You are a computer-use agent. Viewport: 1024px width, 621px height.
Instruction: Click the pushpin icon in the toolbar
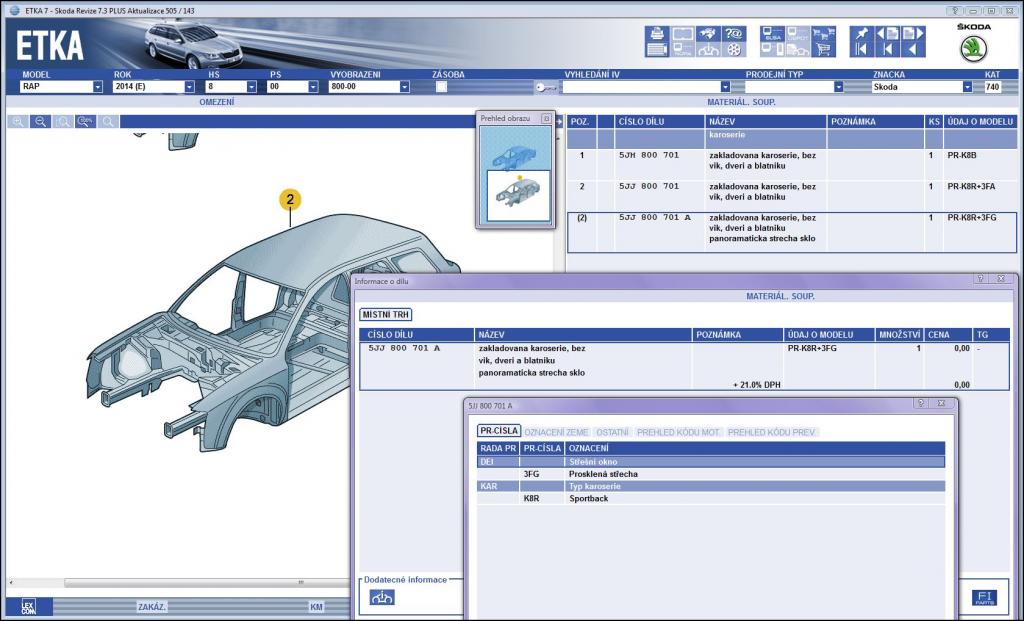pyautogui.click(x=861, y=33)
